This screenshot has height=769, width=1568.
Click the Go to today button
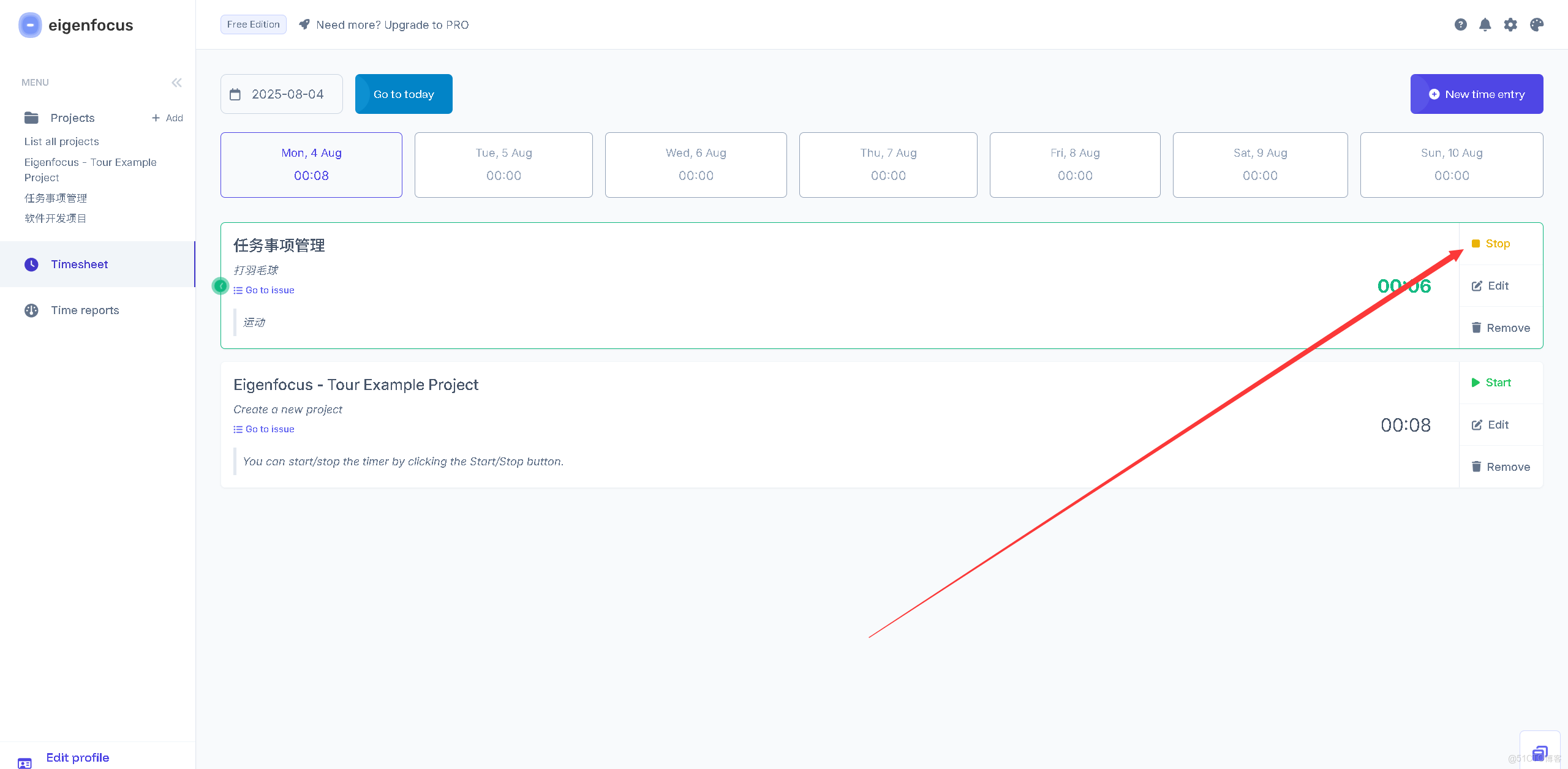pyautogui.click(x=404, y=94)
